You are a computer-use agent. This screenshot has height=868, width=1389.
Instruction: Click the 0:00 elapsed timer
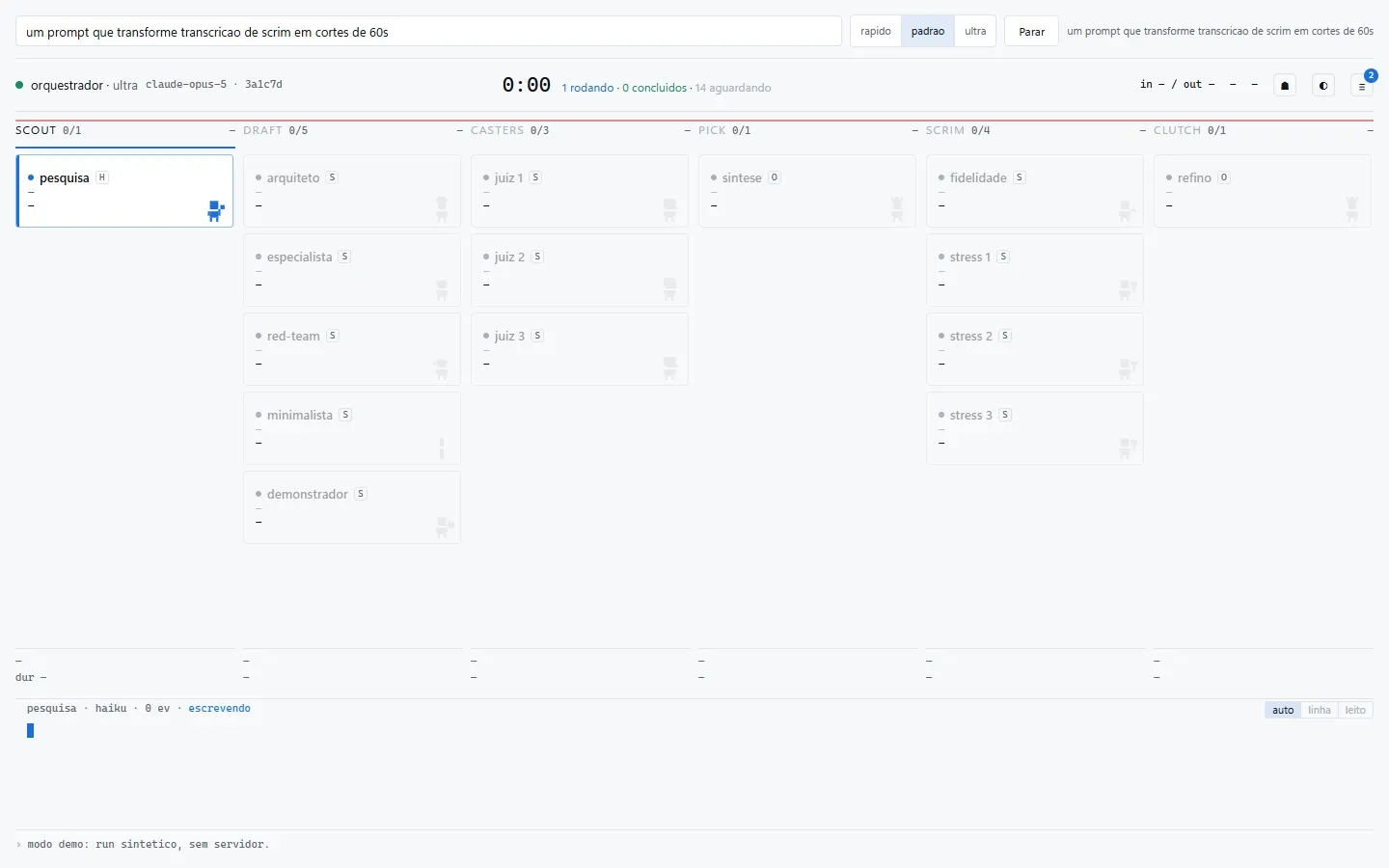526,85
